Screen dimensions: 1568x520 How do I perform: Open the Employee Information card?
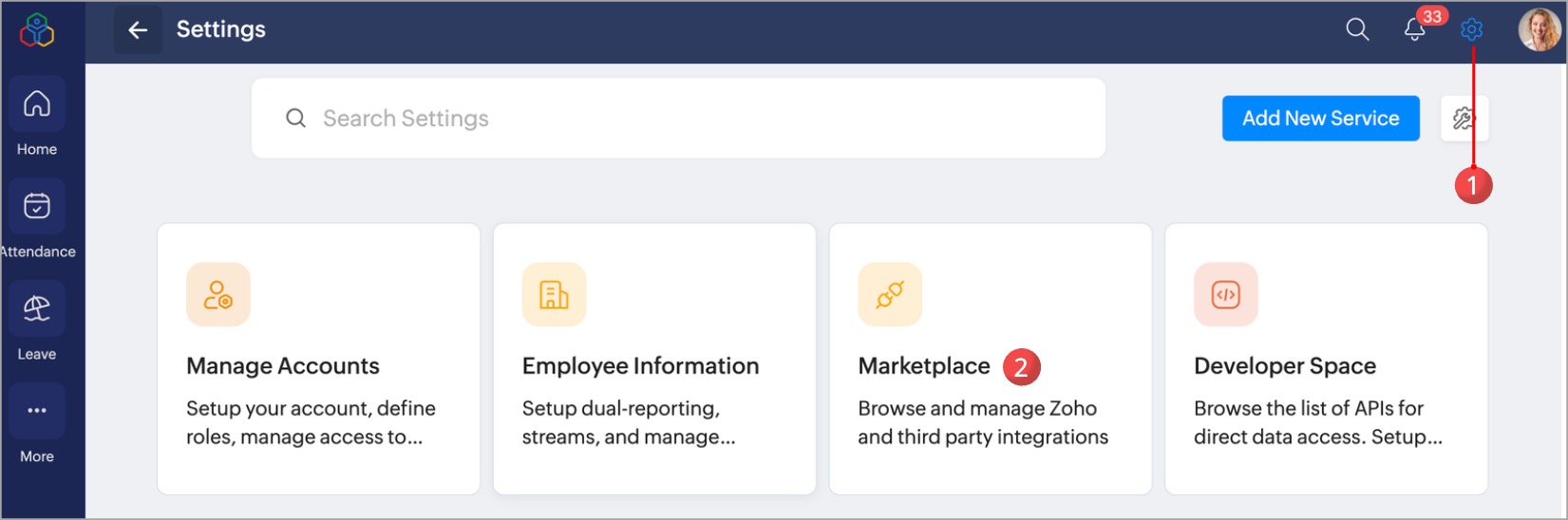(654, 380)
